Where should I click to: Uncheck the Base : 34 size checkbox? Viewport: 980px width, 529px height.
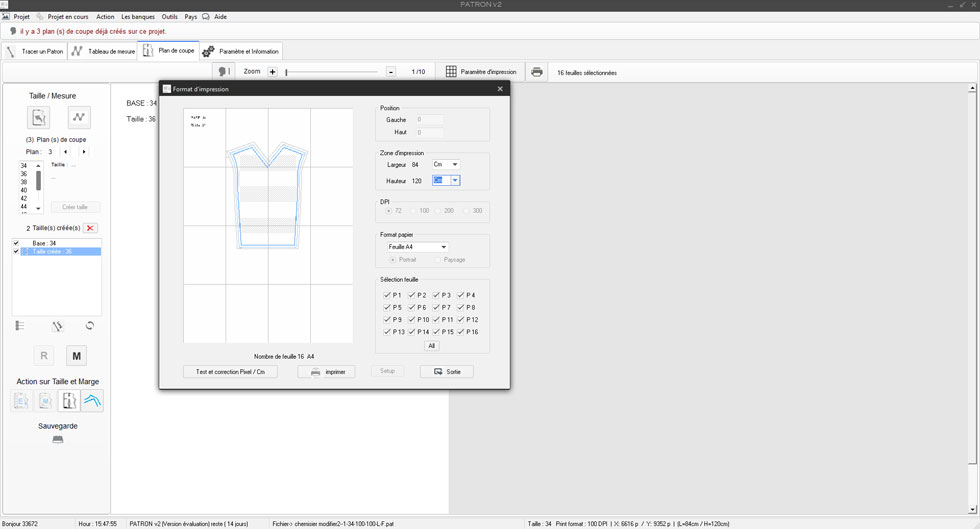click(16, 244)
